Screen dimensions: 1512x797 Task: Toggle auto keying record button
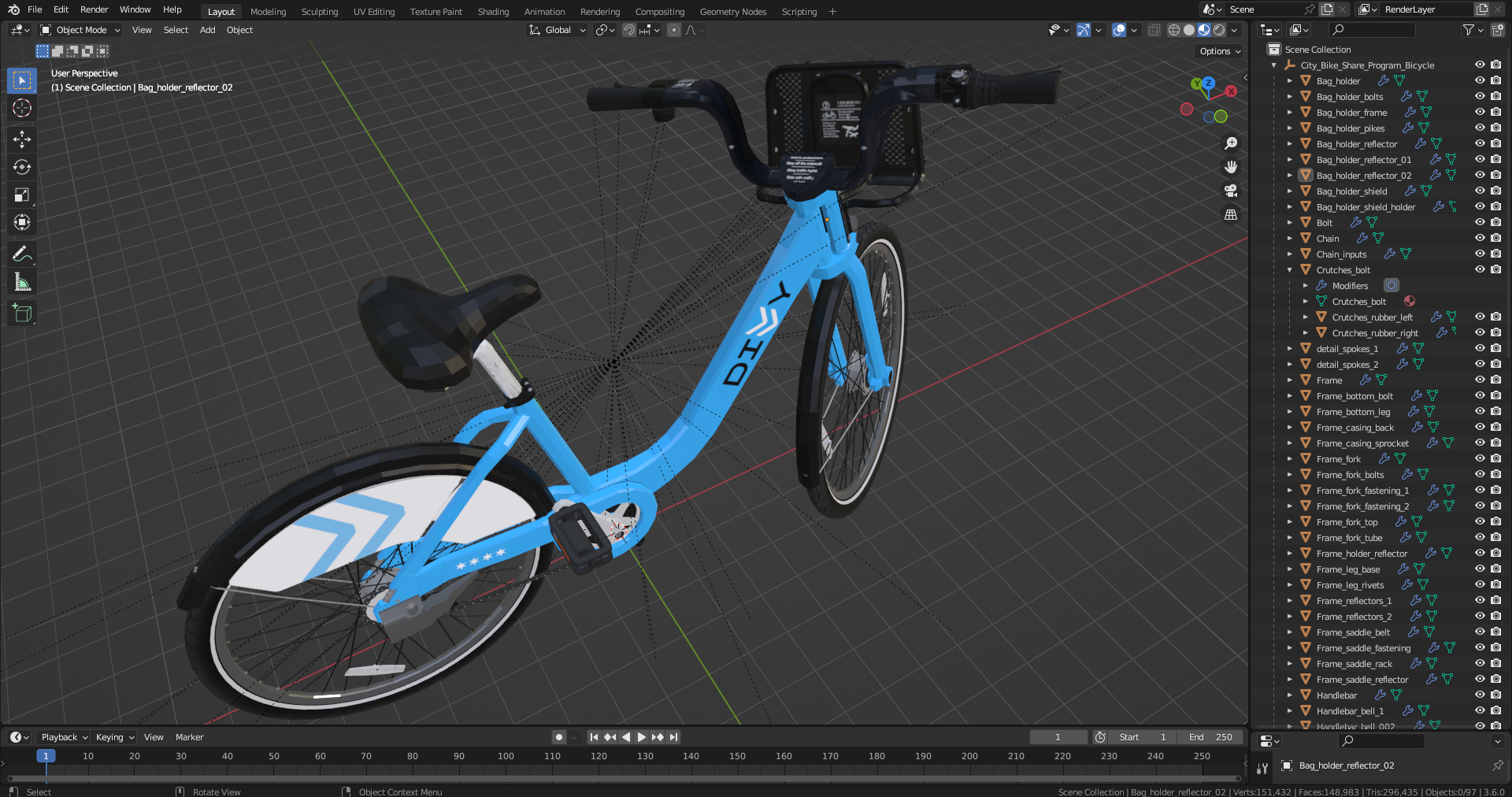click(x=559, y=737)
